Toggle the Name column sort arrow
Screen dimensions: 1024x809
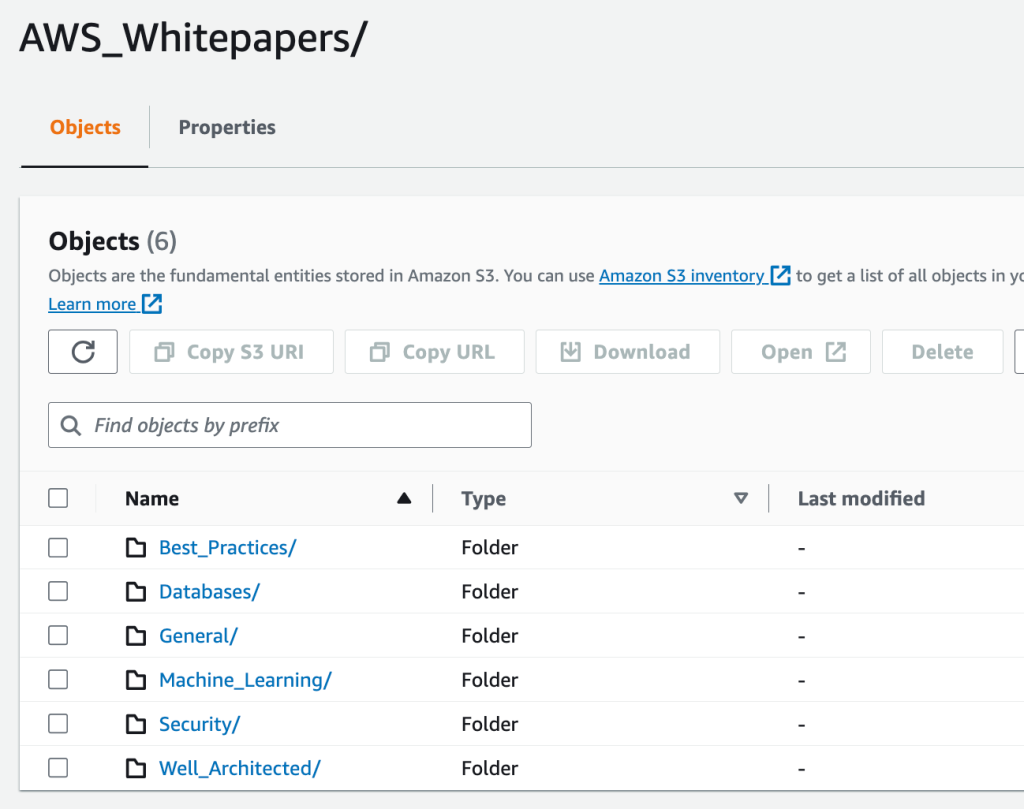click(405, 496)
